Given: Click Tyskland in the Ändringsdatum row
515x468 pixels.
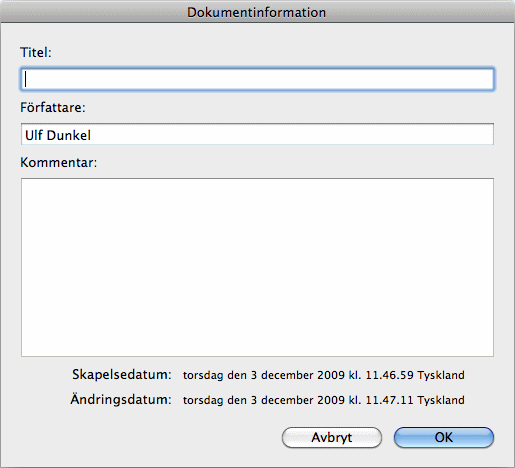Looking at the screenshot, I should coord(441,400).
